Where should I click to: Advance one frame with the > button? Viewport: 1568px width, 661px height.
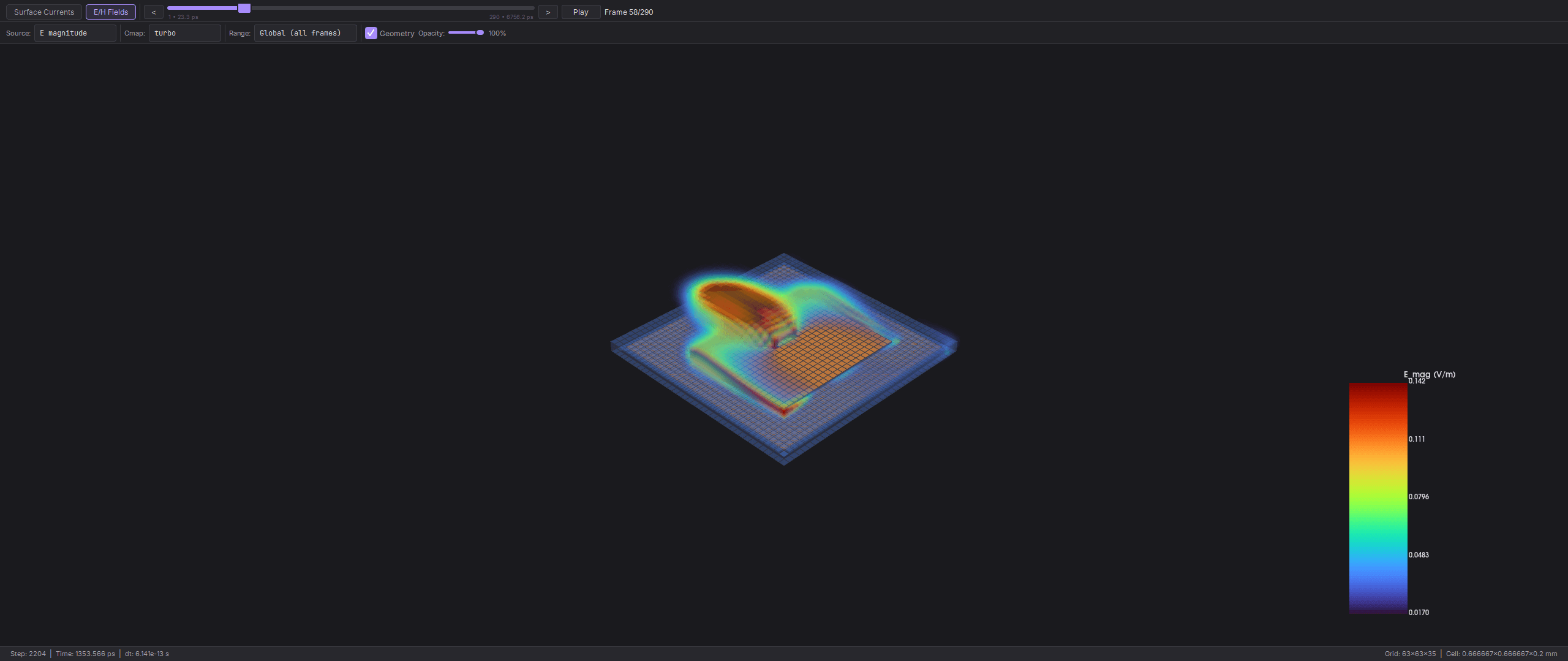point(548,12)
